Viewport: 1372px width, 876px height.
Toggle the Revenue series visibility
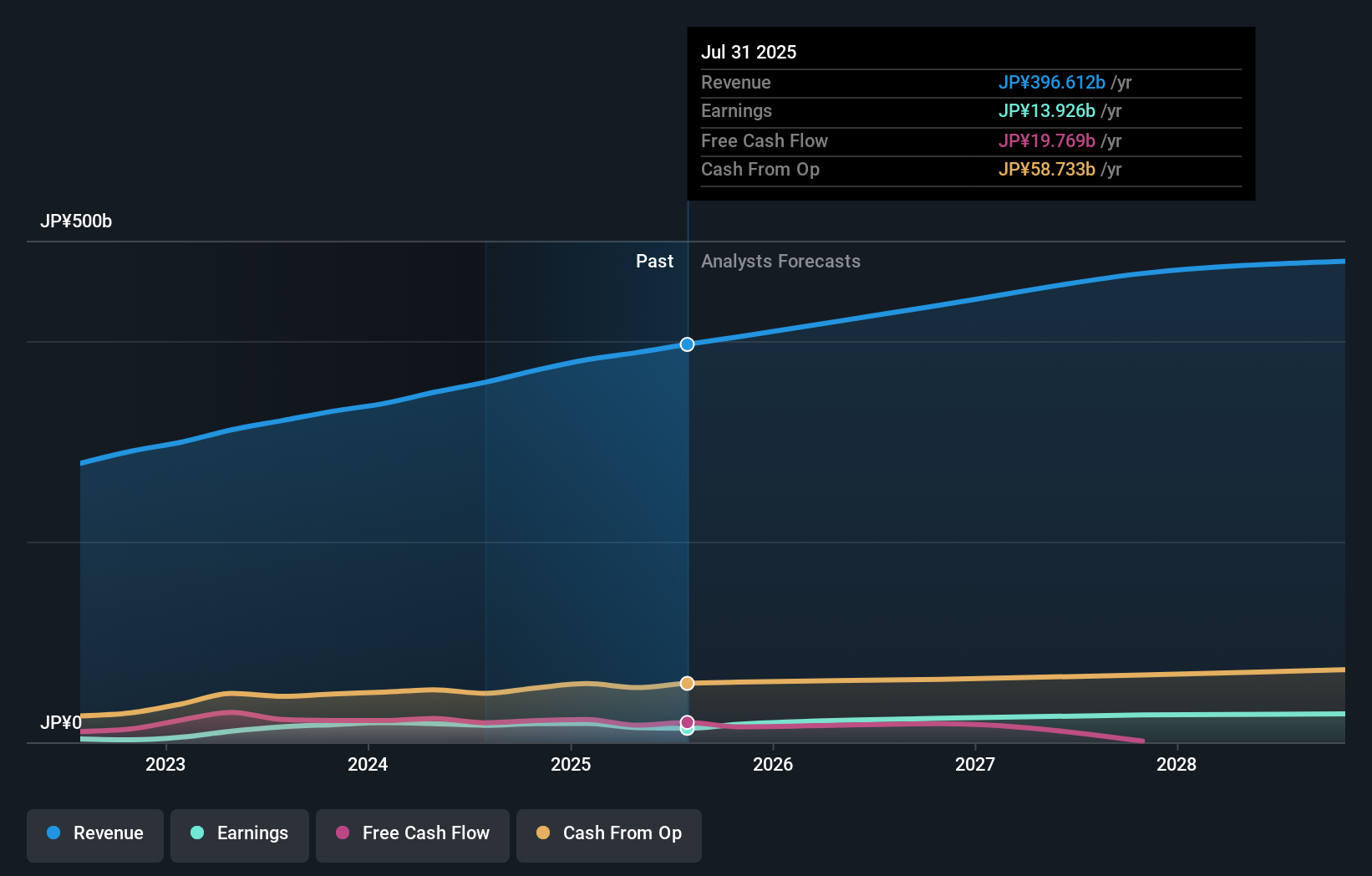pyautogui.click(x=94, y=833)
